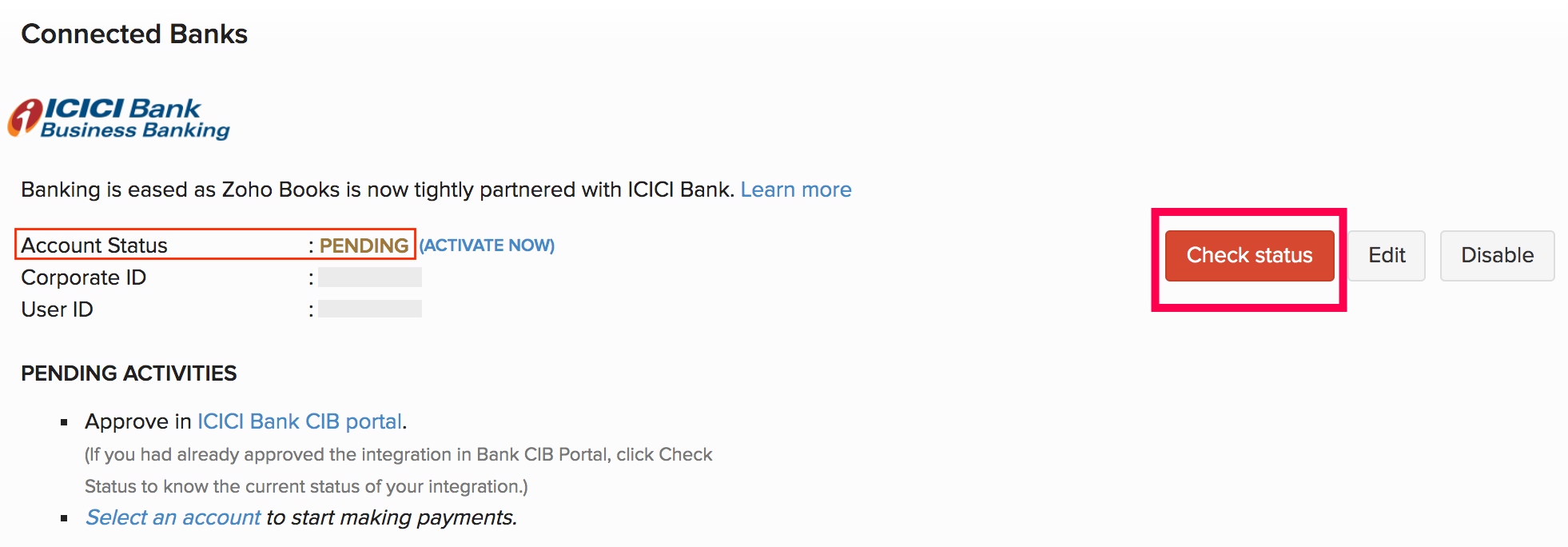The image size is (1568, 547).
Task: Click the Select an account link
Action: [x=173, y=517]
